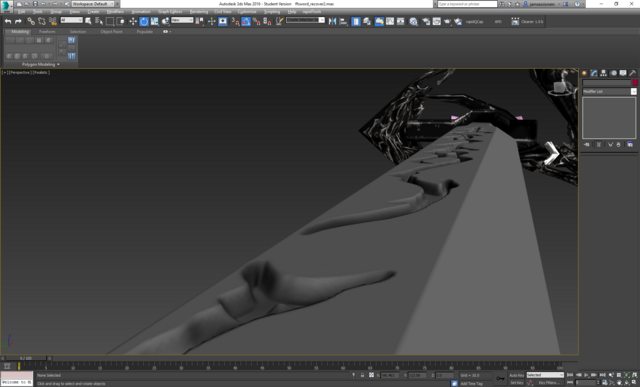Click the Redo arrow in main toolbar
The width and height of the screenshot is (640, 387).
pyautogui.click(x=18, y=21)
